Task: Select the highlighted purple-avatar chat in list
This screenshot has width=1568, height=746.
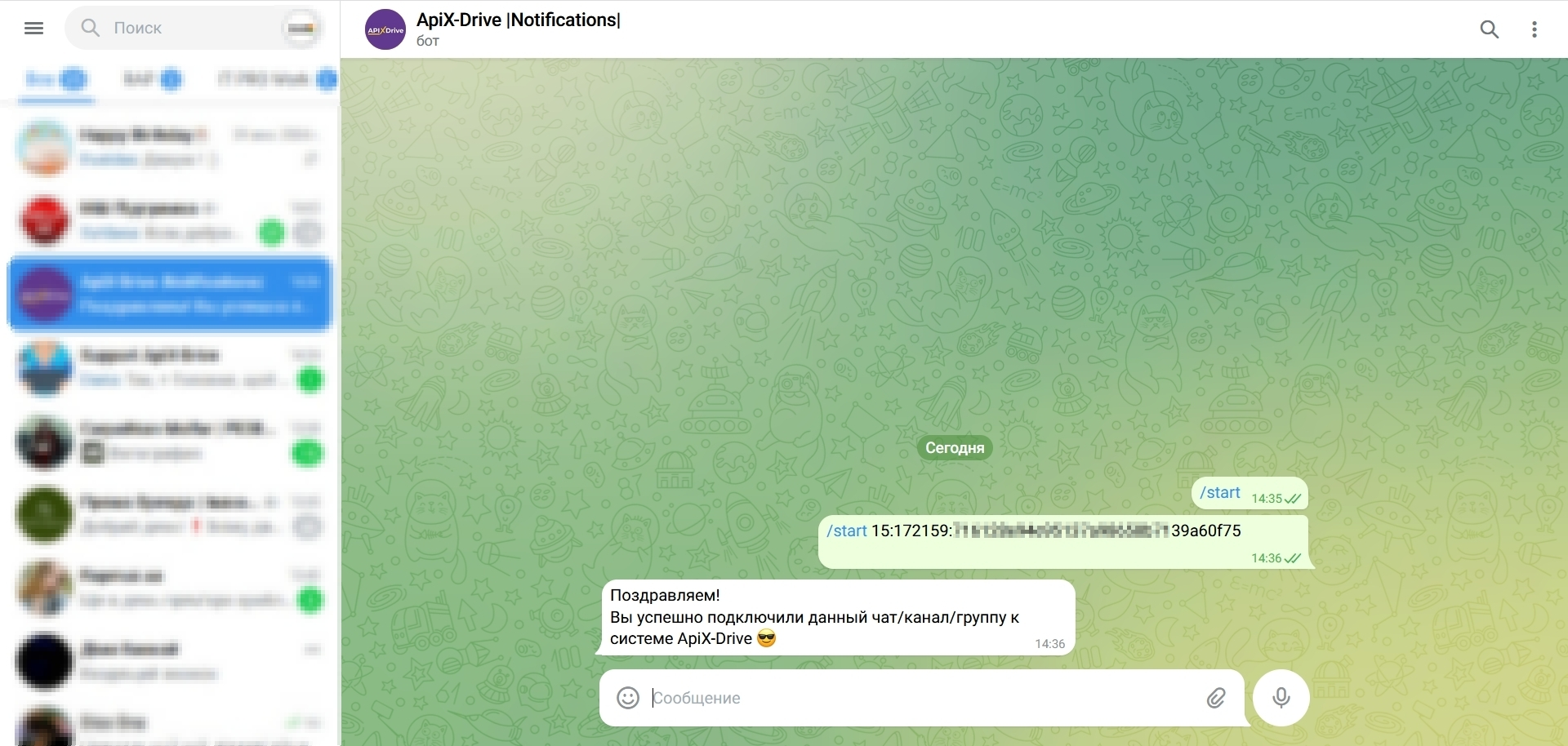Action: pyautogui.click(x=171, y=294)
